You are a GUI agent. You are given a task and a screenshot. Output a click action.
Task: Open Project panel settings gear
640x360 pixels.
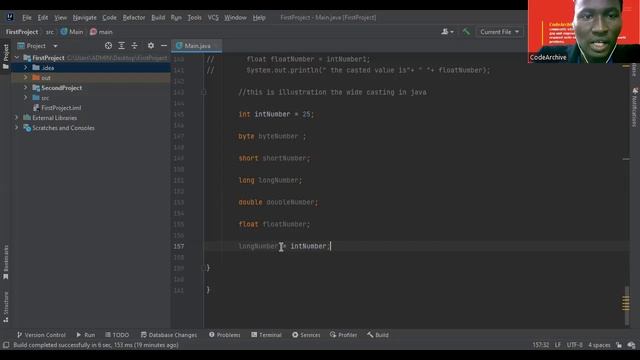(151, 46)
